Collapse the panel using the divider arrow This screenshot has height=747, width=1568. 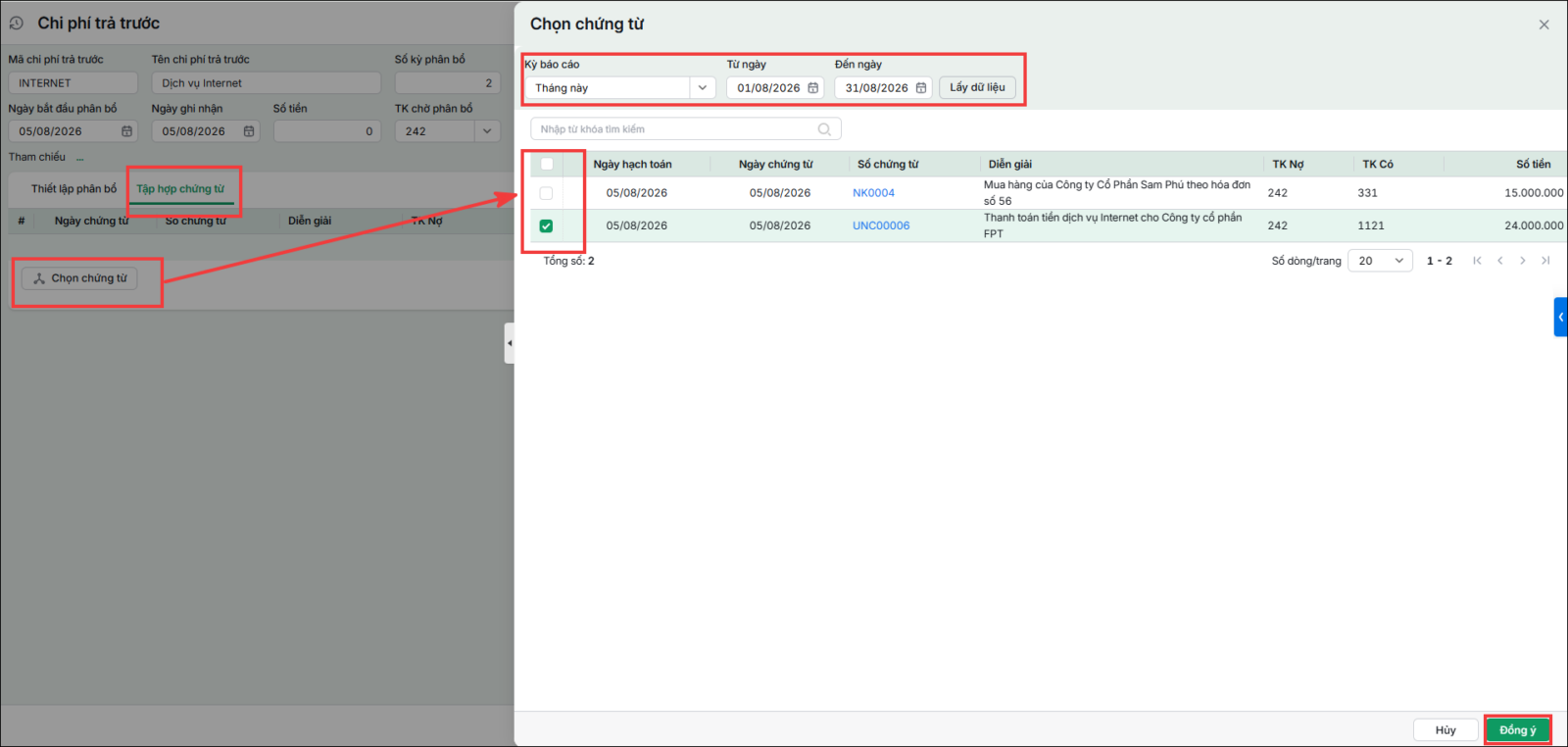510,343
